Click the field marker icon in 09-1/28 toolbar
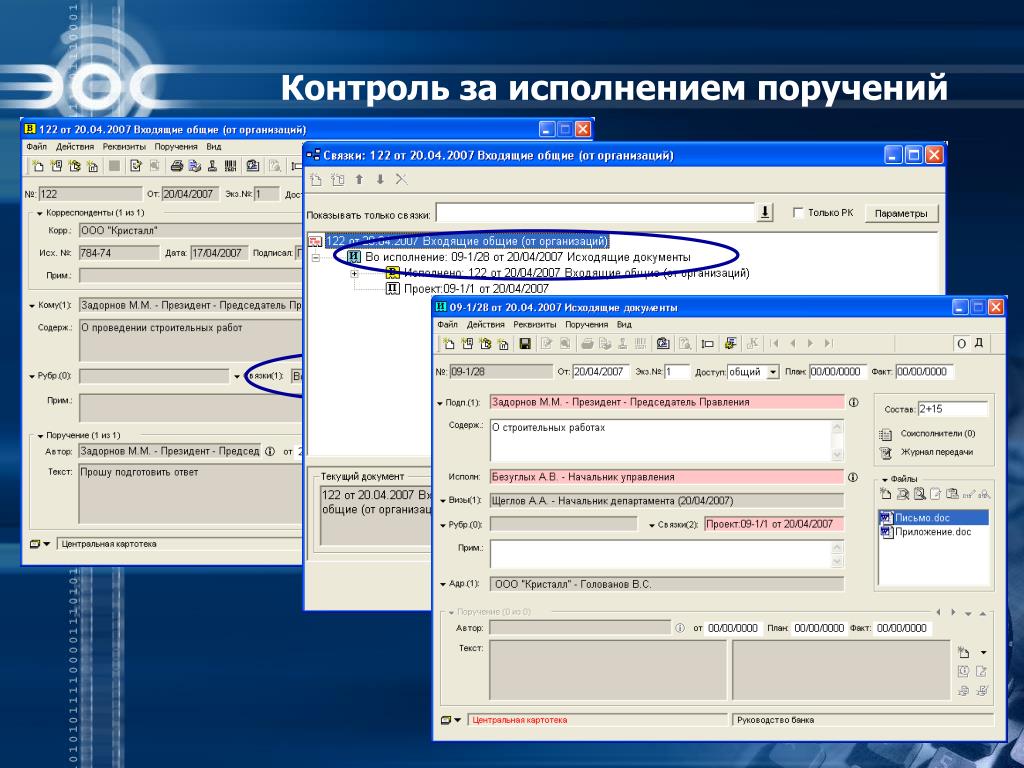 pyautogui.click(x=707, y=344)
